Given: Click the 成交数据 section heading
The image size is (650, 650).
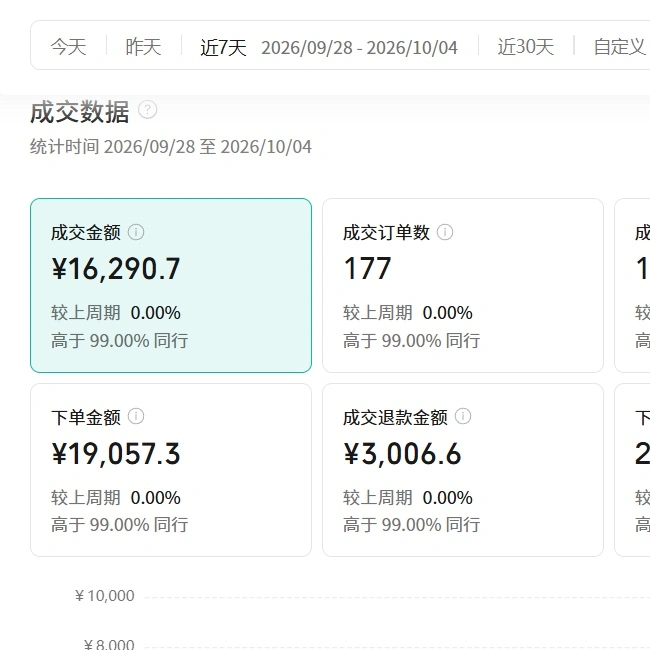Looking at the screenshot, I should (x=80, y=112).
